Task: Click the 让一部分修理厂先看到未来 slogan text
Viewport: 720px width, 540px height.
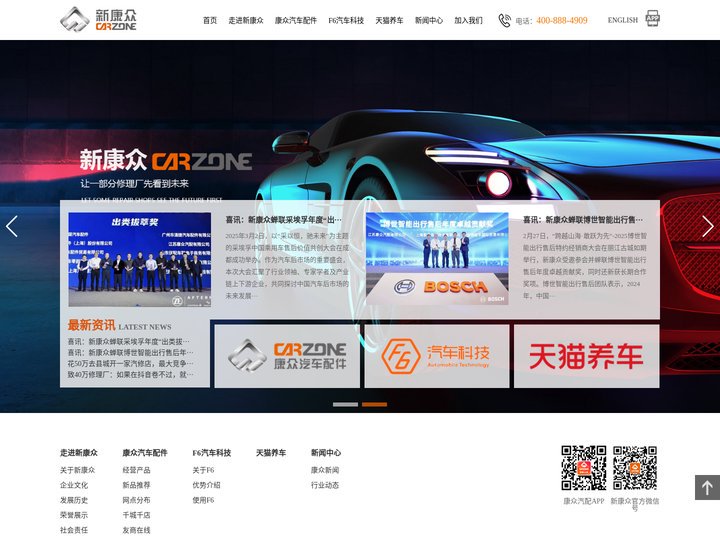Action: [x=135, y=184]
